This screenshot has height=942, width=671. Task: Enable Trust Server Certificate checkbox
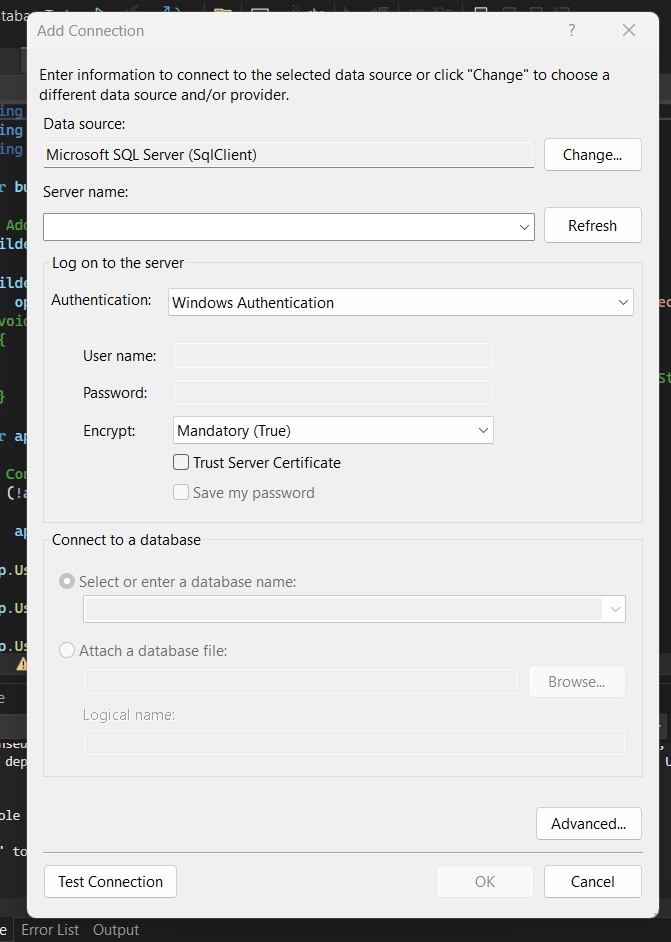click(x=181, y=463)
